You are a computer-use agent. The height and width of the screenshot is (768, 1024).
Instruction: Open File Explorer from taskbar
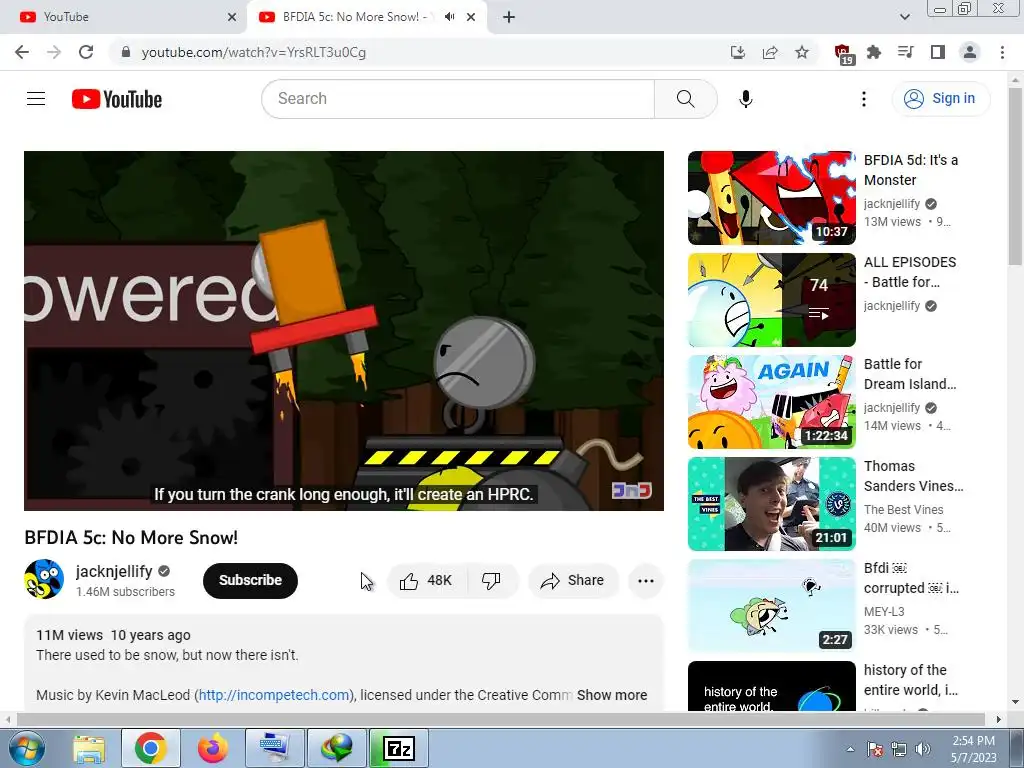89,748
